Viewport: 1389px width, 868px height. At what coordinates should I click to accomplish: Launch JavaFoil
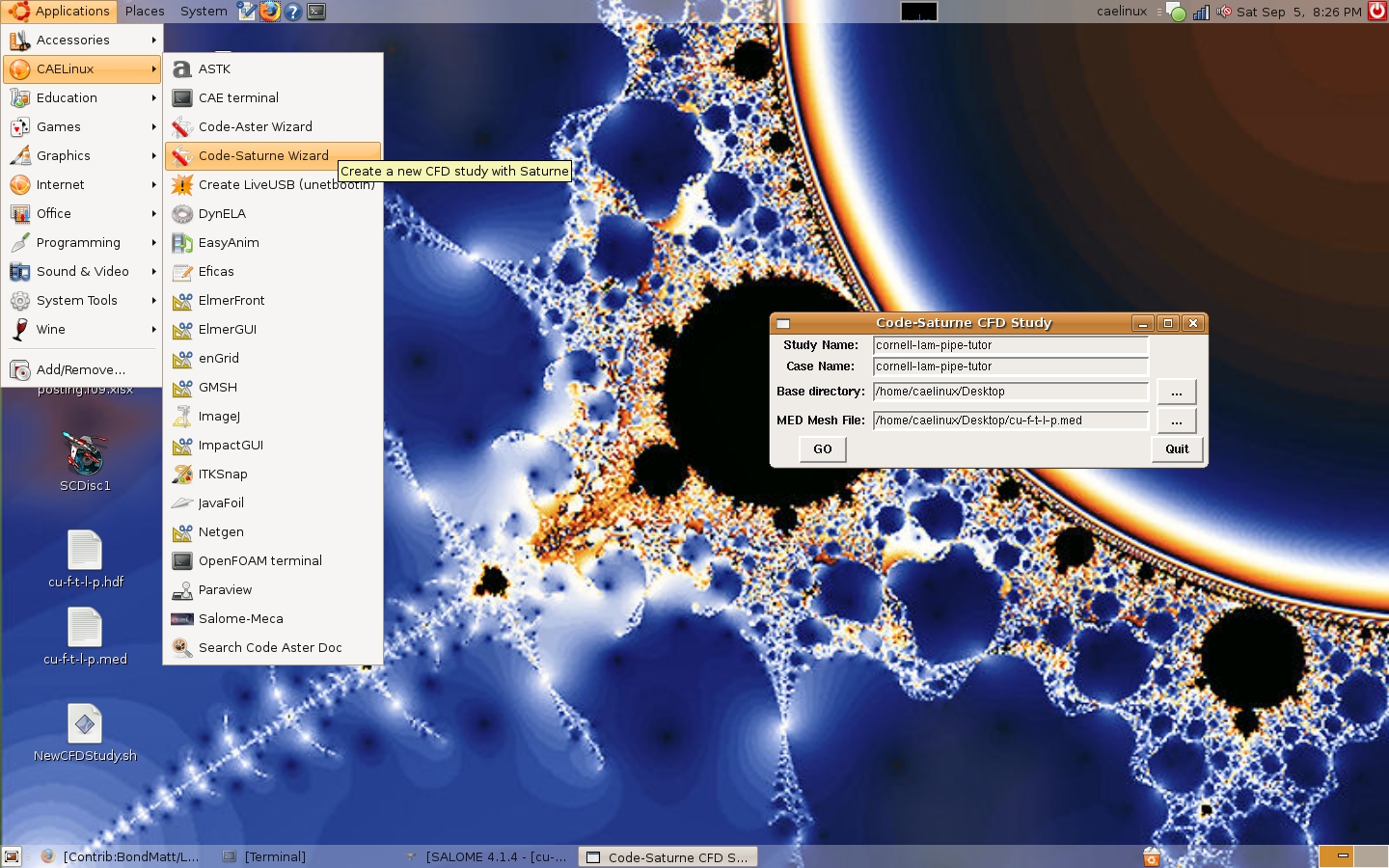273,502
